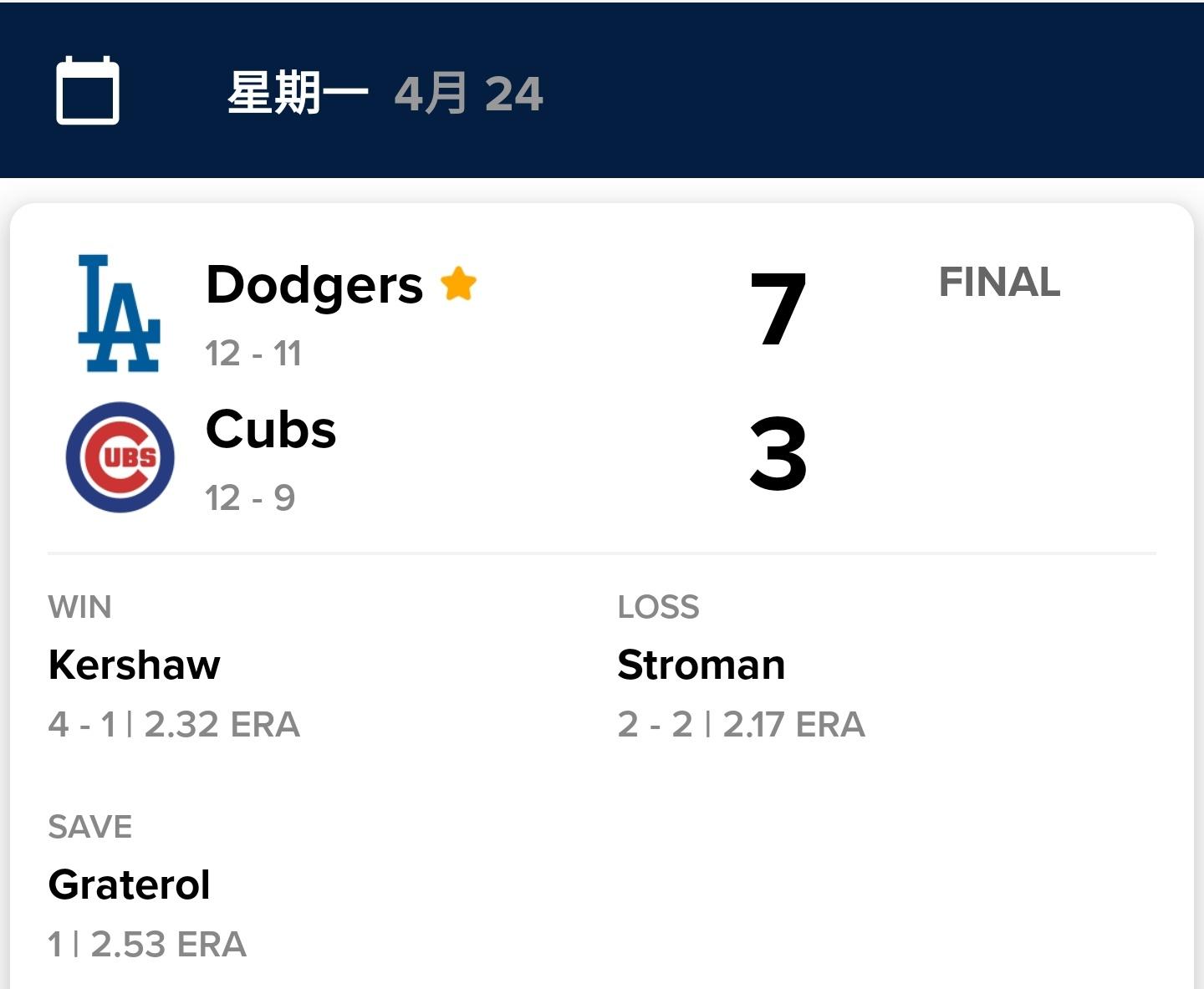Tap the Cubs score of 3
1204x989 pixels.
pyautogui.click(x=778, y=455)
